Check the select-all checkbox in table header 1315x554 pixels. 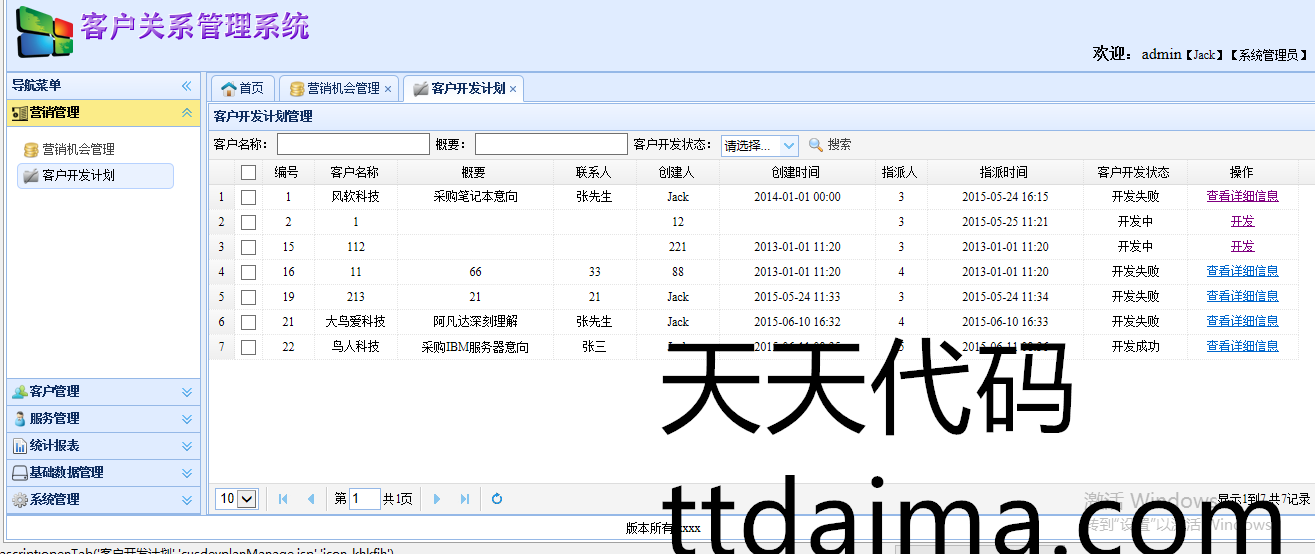click(248, 172)
